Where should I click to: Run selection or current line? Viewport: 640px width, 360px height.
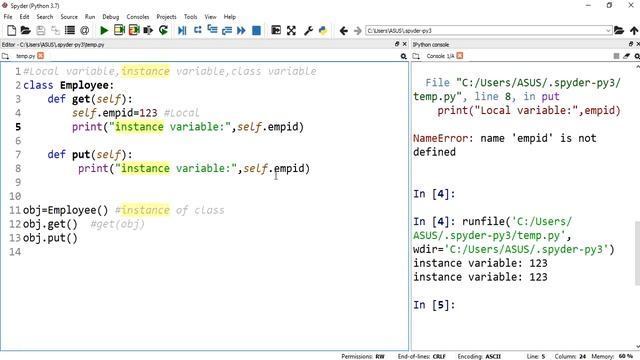(x=148, y=30)
